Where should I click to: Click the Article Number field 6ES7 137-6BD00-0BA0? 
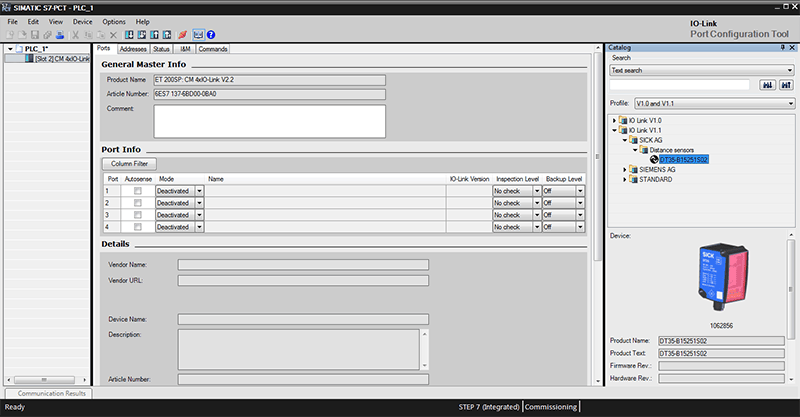(x=269, y=94)
